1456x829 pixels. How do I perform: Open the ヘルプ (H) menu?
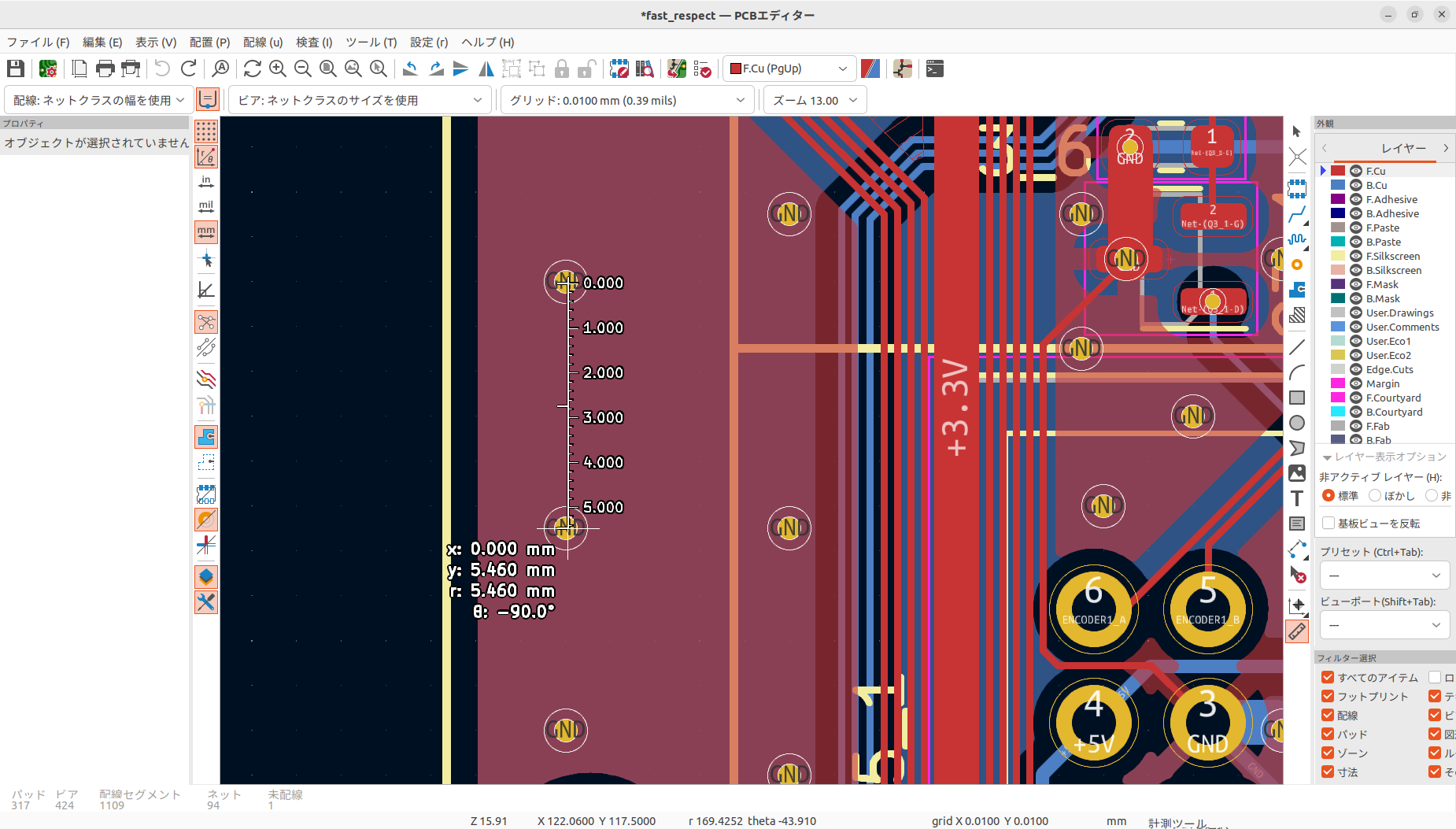click(488, 43)
